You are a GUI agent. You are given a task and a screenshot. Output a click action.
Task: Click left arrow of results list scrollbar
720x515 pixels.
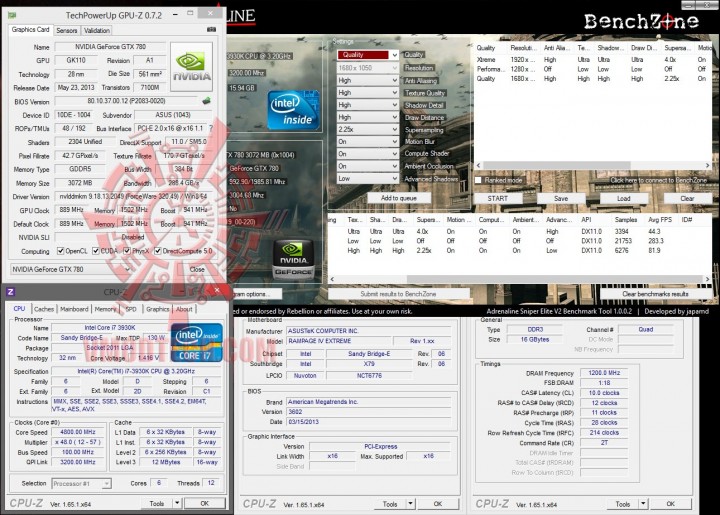332,279
